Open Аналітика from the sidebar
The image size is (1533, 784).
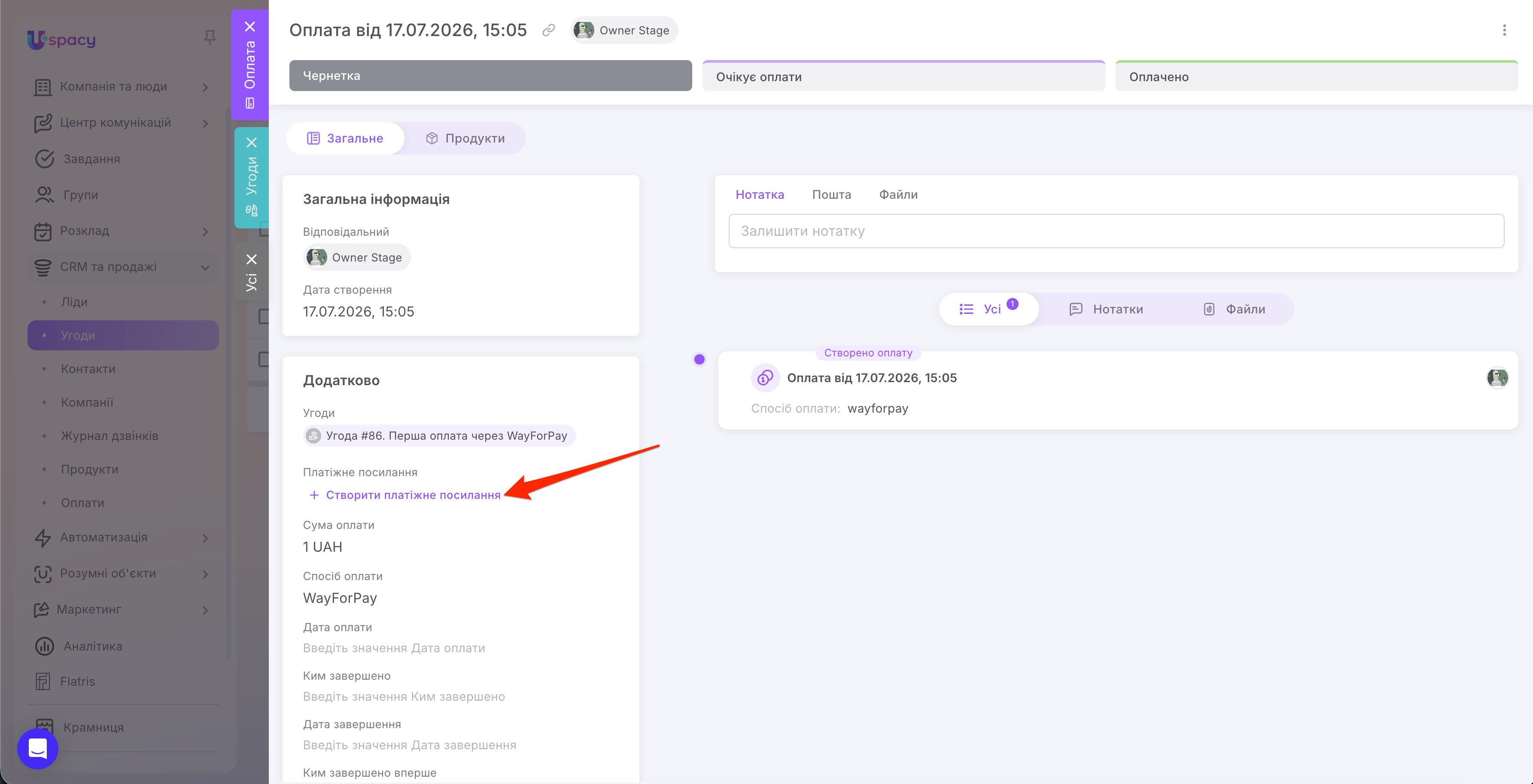pos(93,646)
